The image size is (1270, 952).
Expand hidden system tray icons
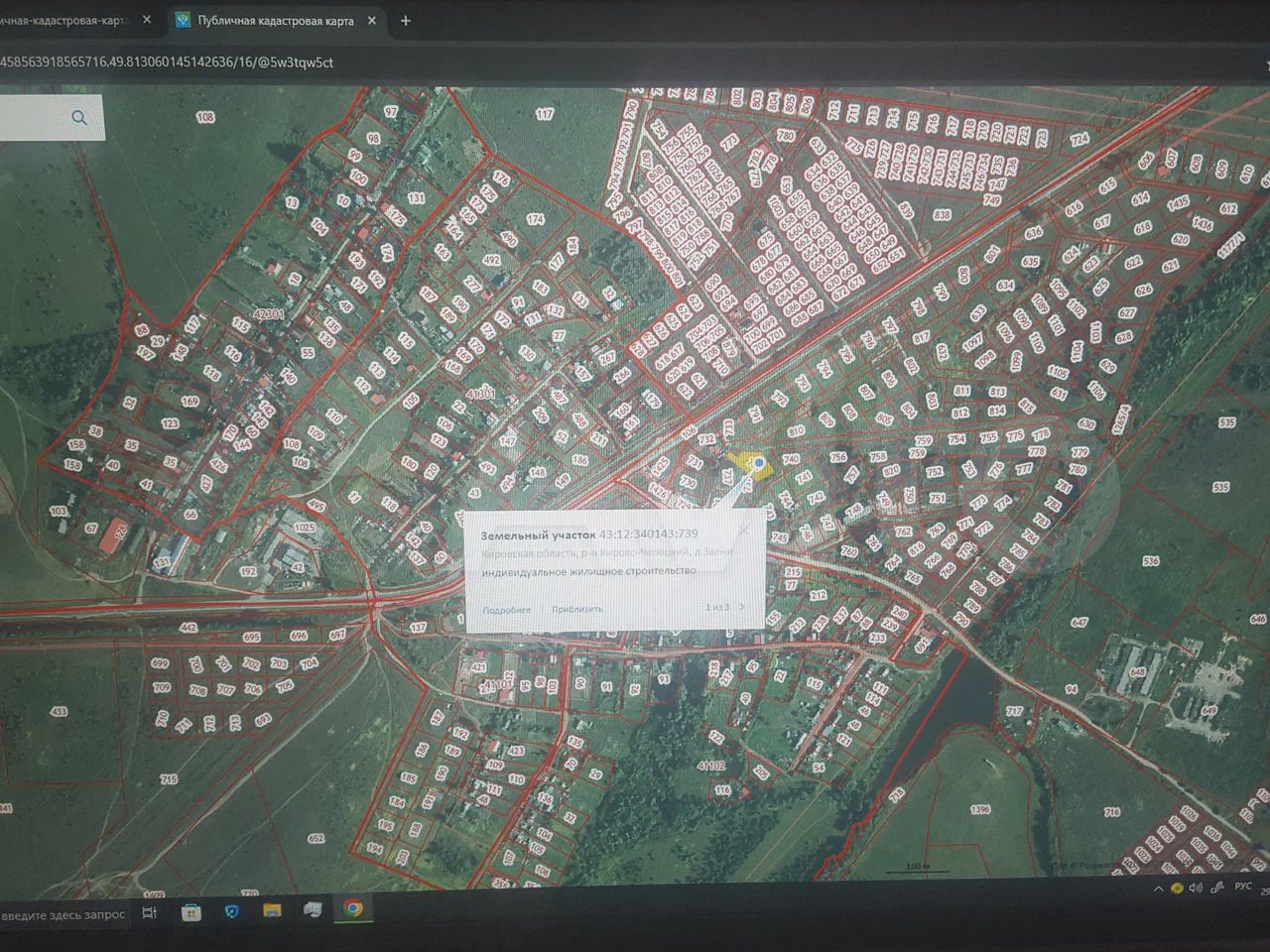click(1157, 889)
